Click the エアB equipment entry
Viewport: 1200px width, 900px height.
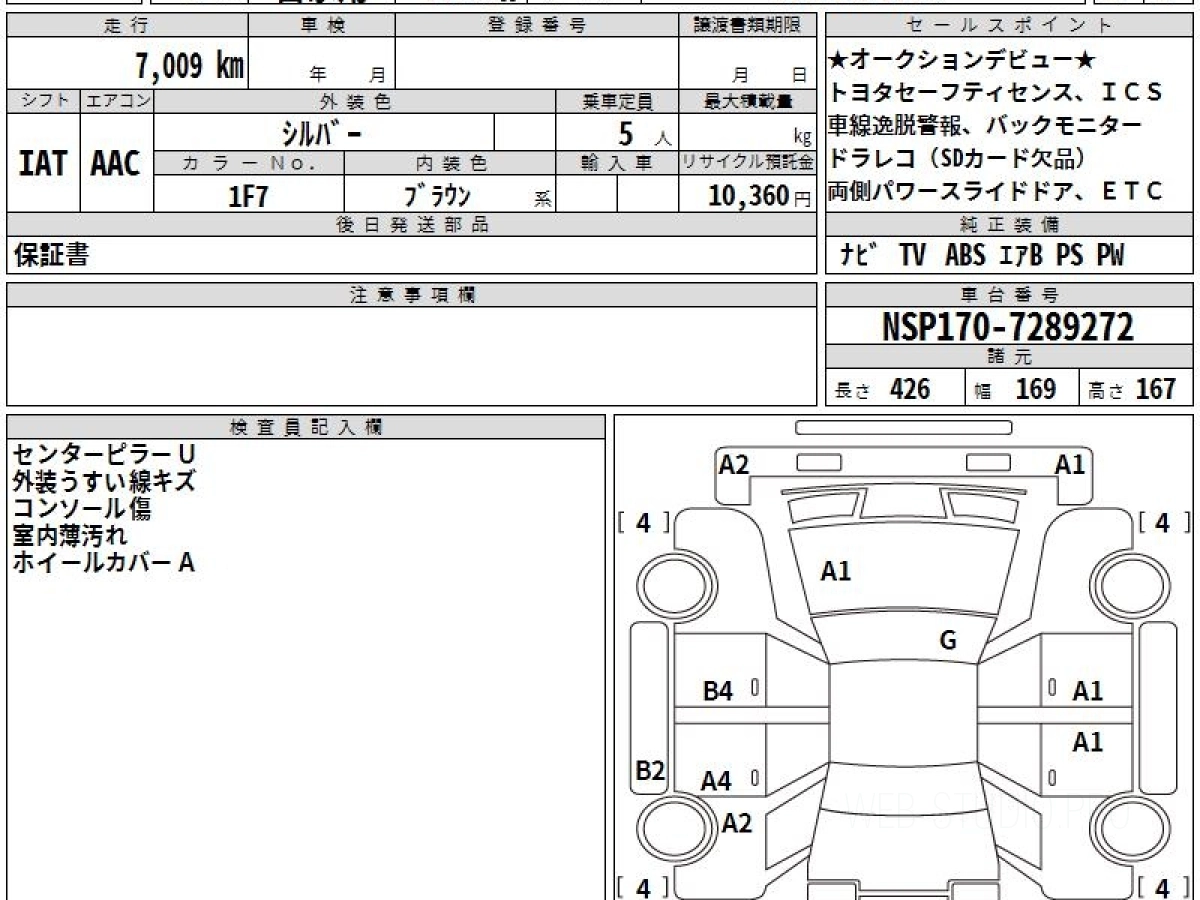pos(1021,256)
